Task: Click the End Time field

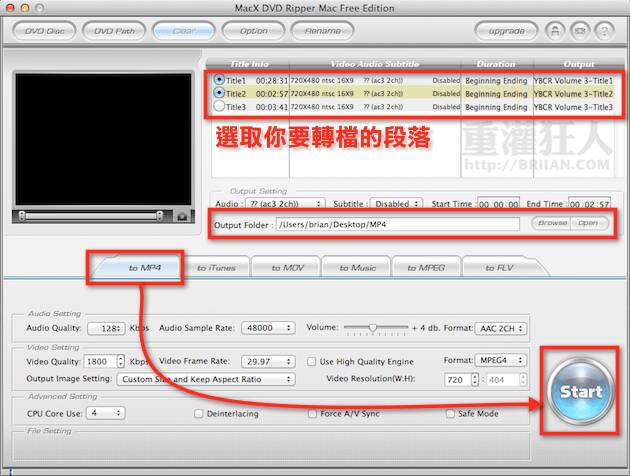Action: coord(589,204)
